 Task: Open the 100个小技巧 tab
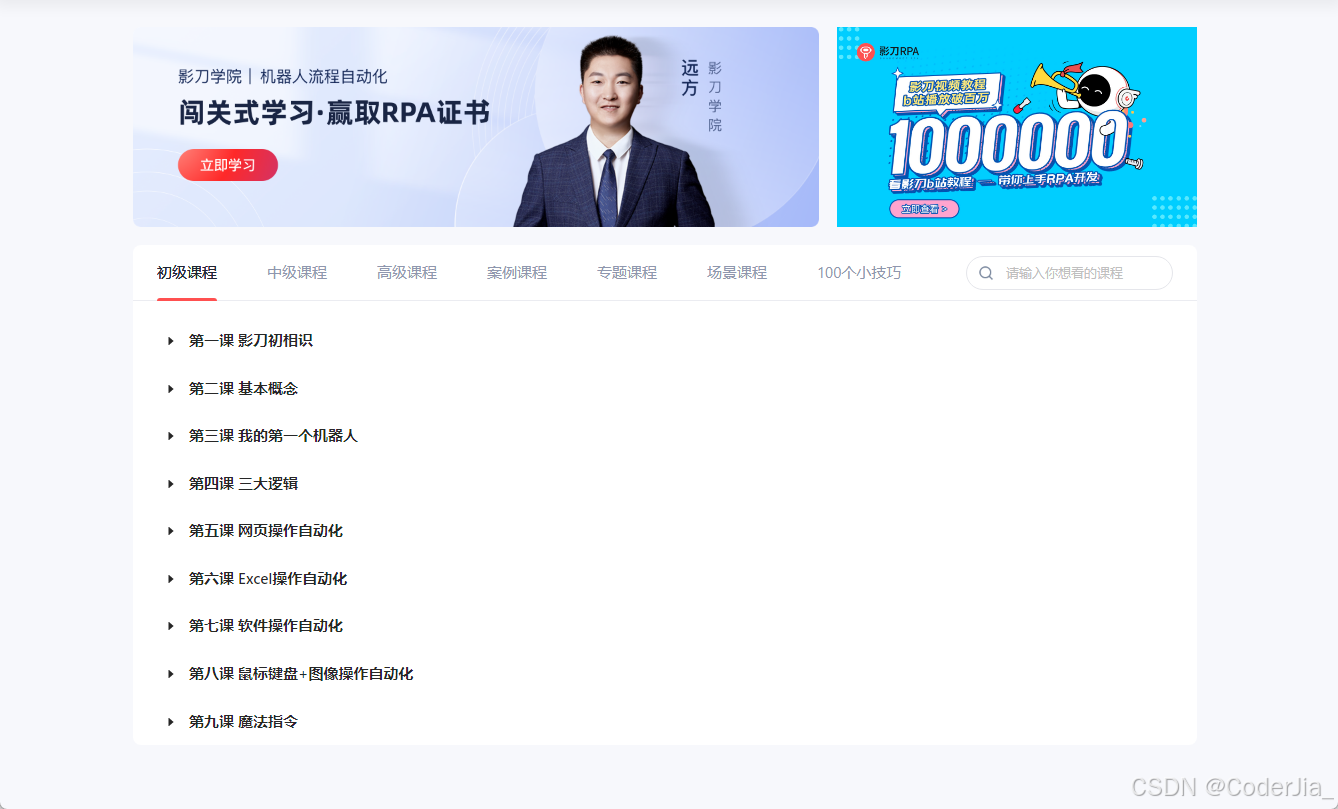(859, 272)
